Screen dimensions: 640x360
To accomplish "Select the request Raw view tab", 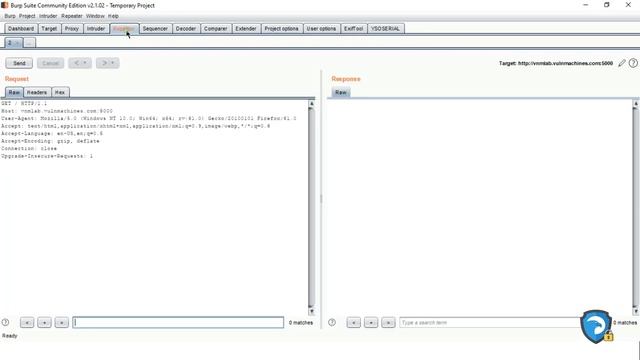I will [x=14, y=92].
